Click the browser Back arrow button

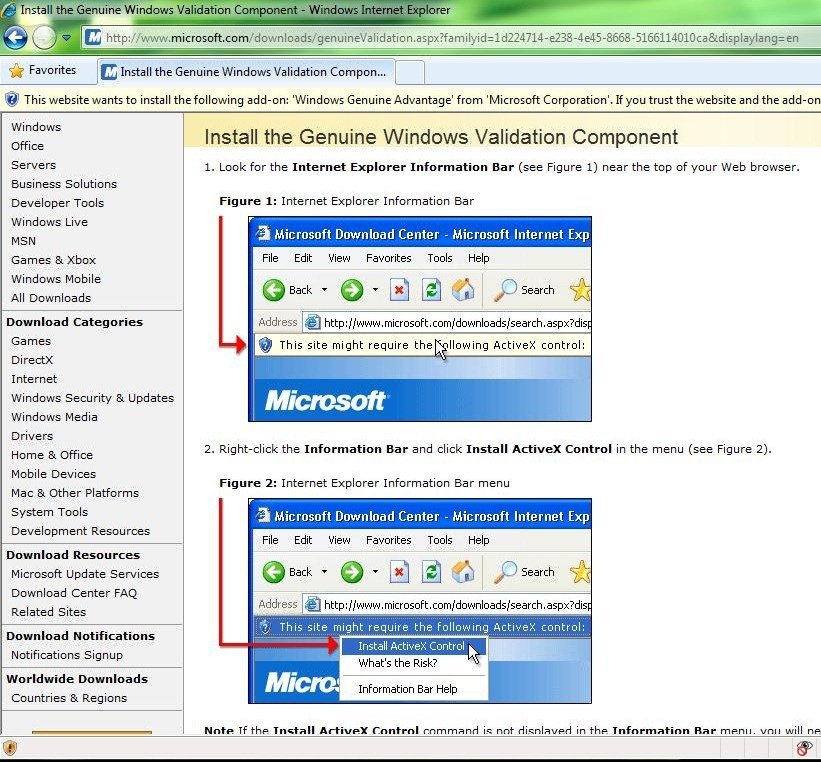click(14, 37)
